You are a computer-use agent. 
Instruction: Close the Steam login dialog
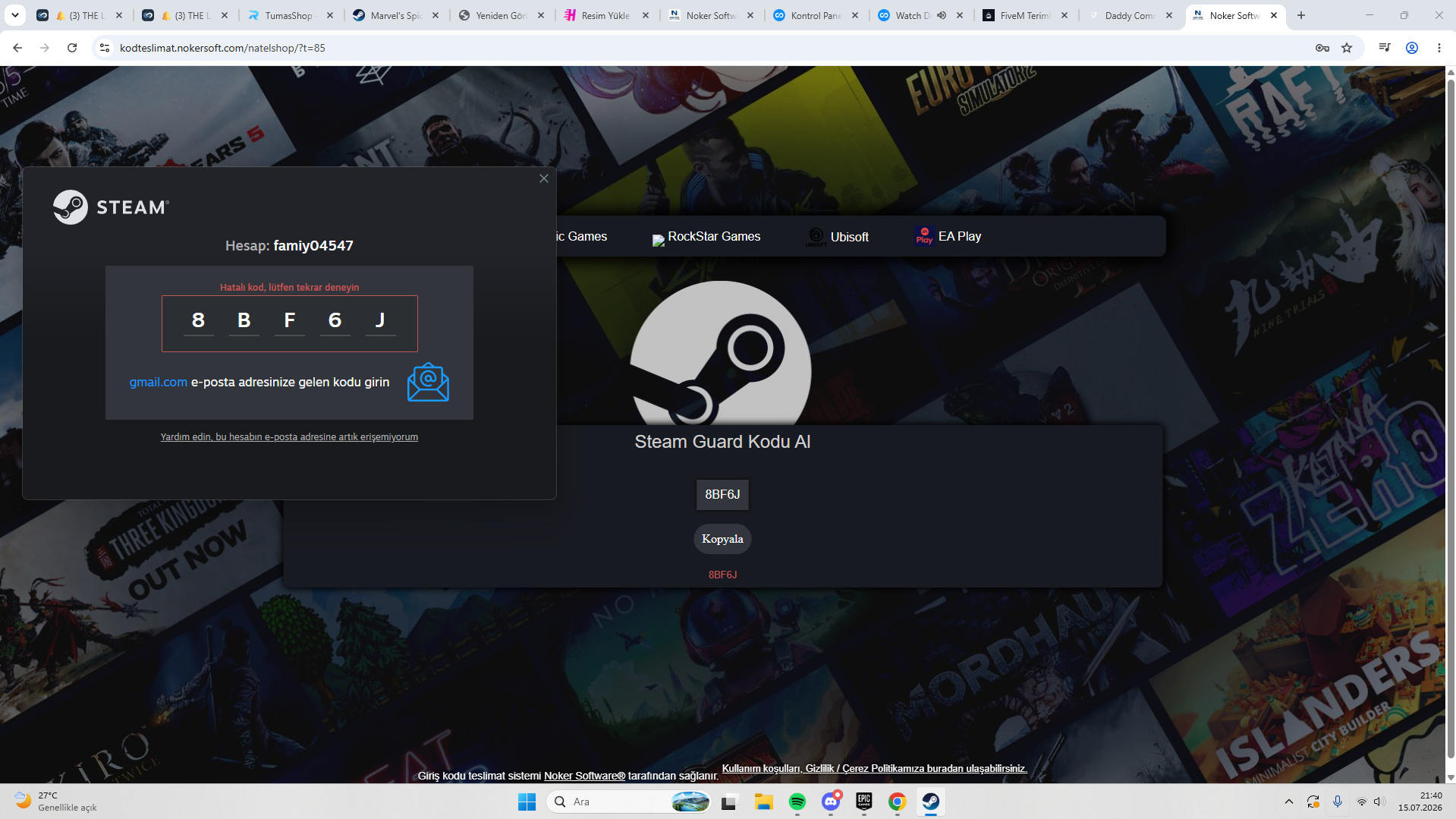coord(543,178)
